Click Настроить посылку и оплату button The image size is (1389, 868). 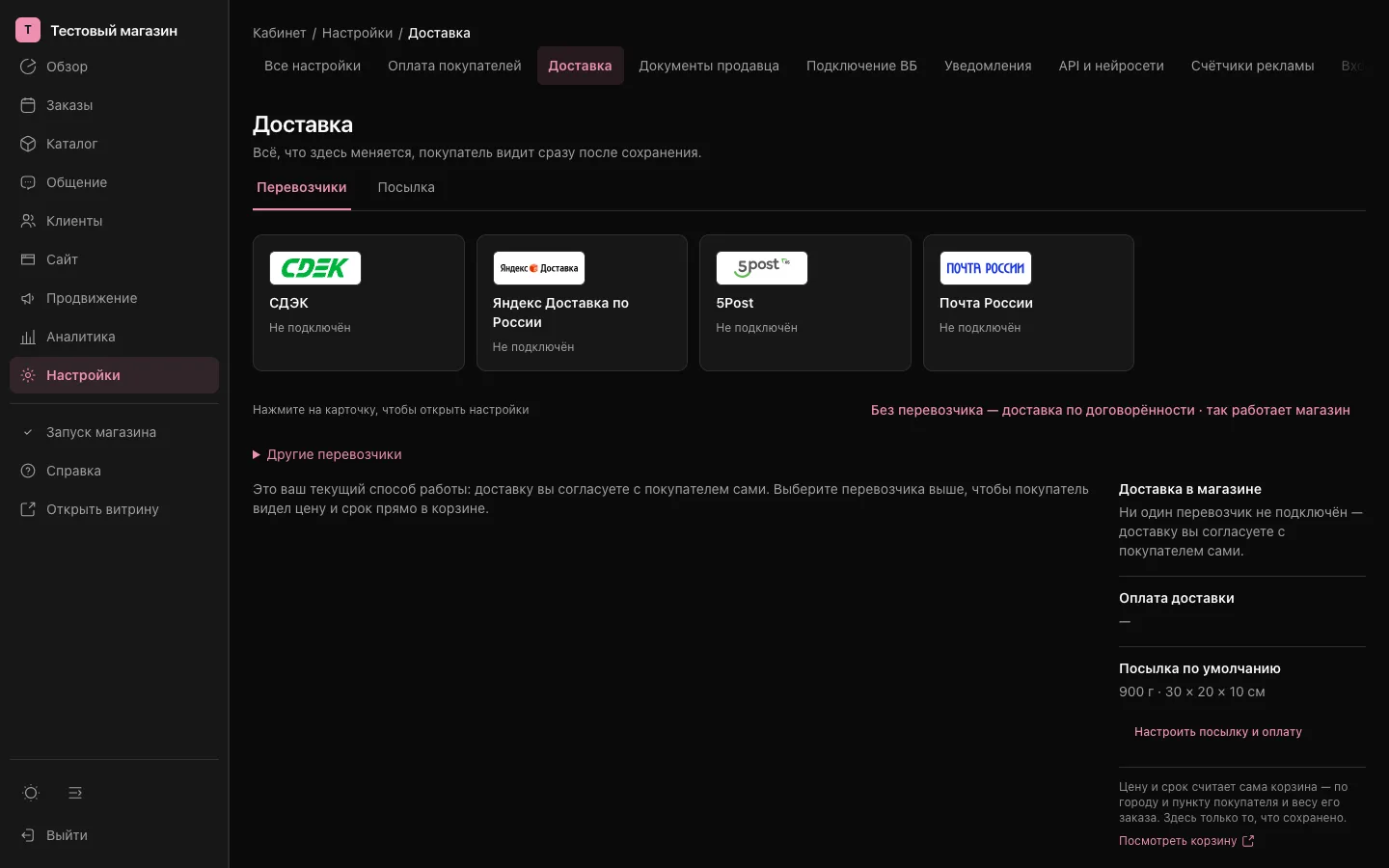1217,732
